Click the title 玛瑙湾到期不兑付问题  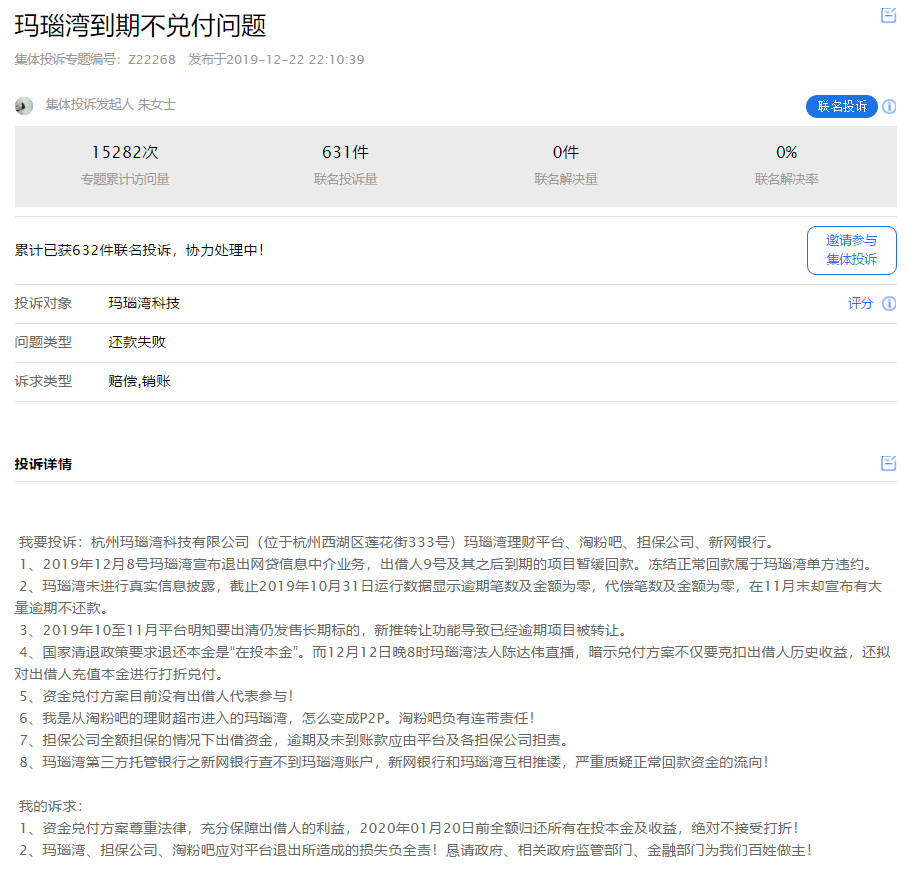tap(140, 26)
